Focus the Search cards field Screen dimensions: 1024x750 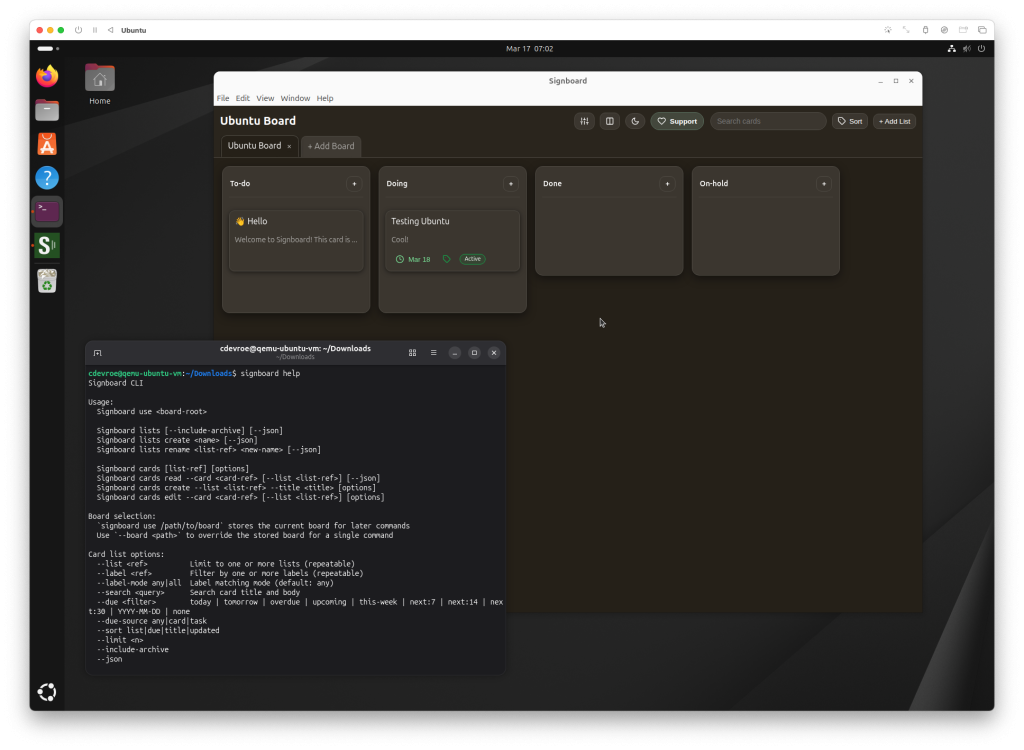pos(767,121)
